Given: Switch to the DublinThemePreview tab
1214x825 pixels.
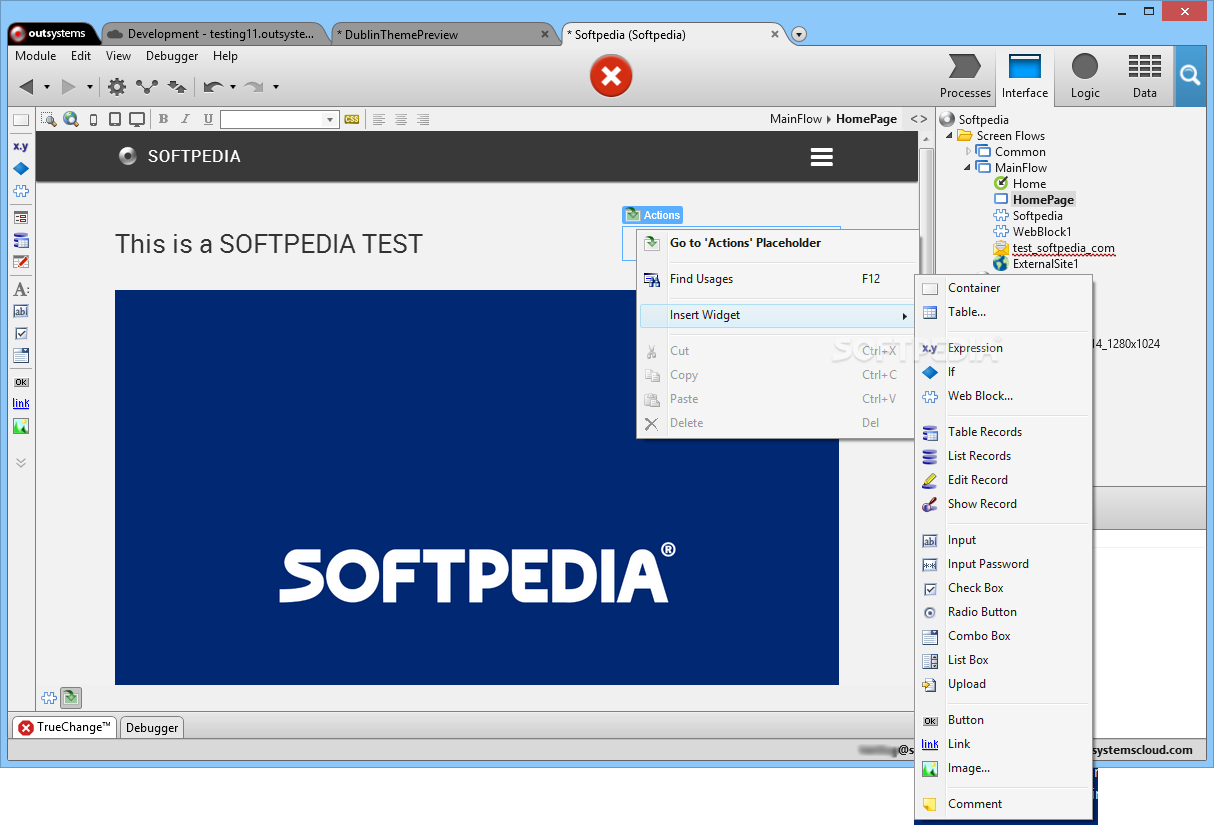Looking at the screenshot, I should (x=443, y=34).
